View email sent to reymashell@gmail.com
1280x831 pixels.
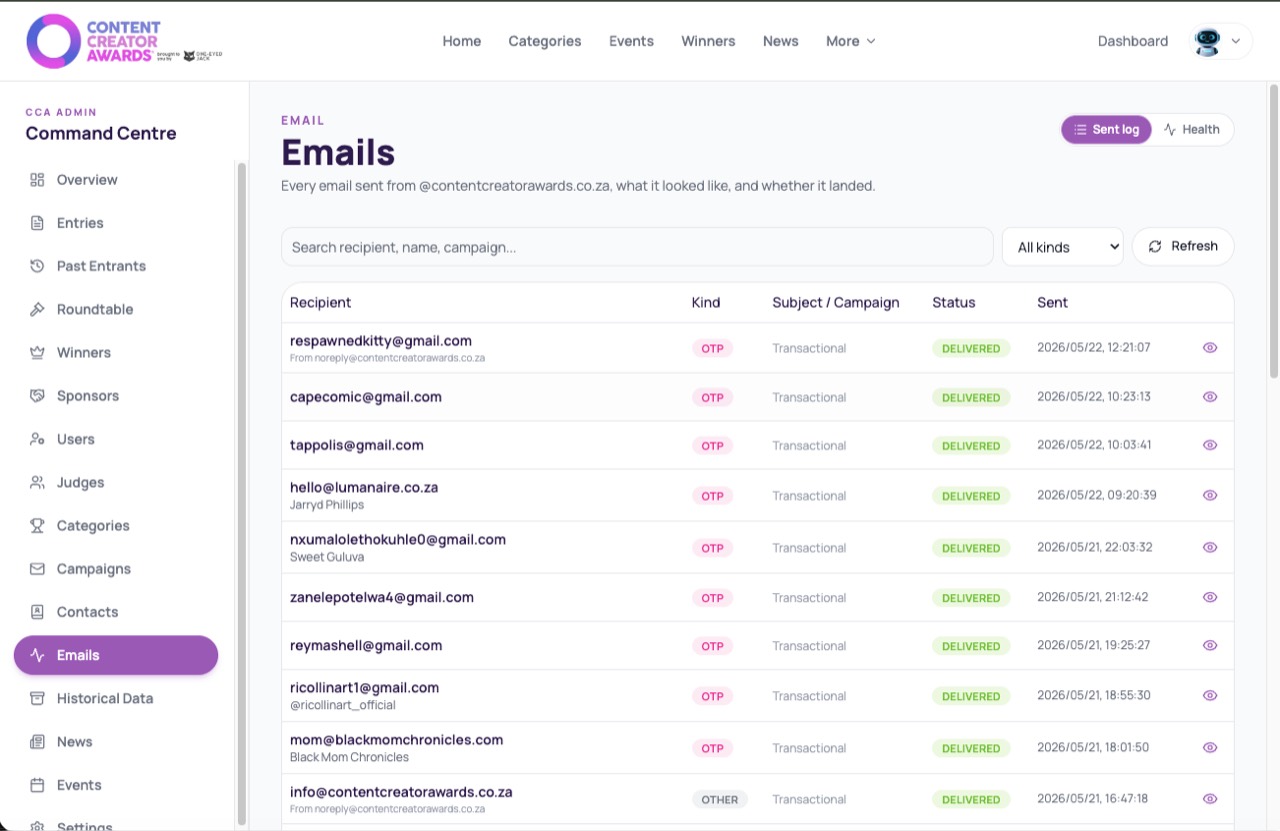[1210, 645]
